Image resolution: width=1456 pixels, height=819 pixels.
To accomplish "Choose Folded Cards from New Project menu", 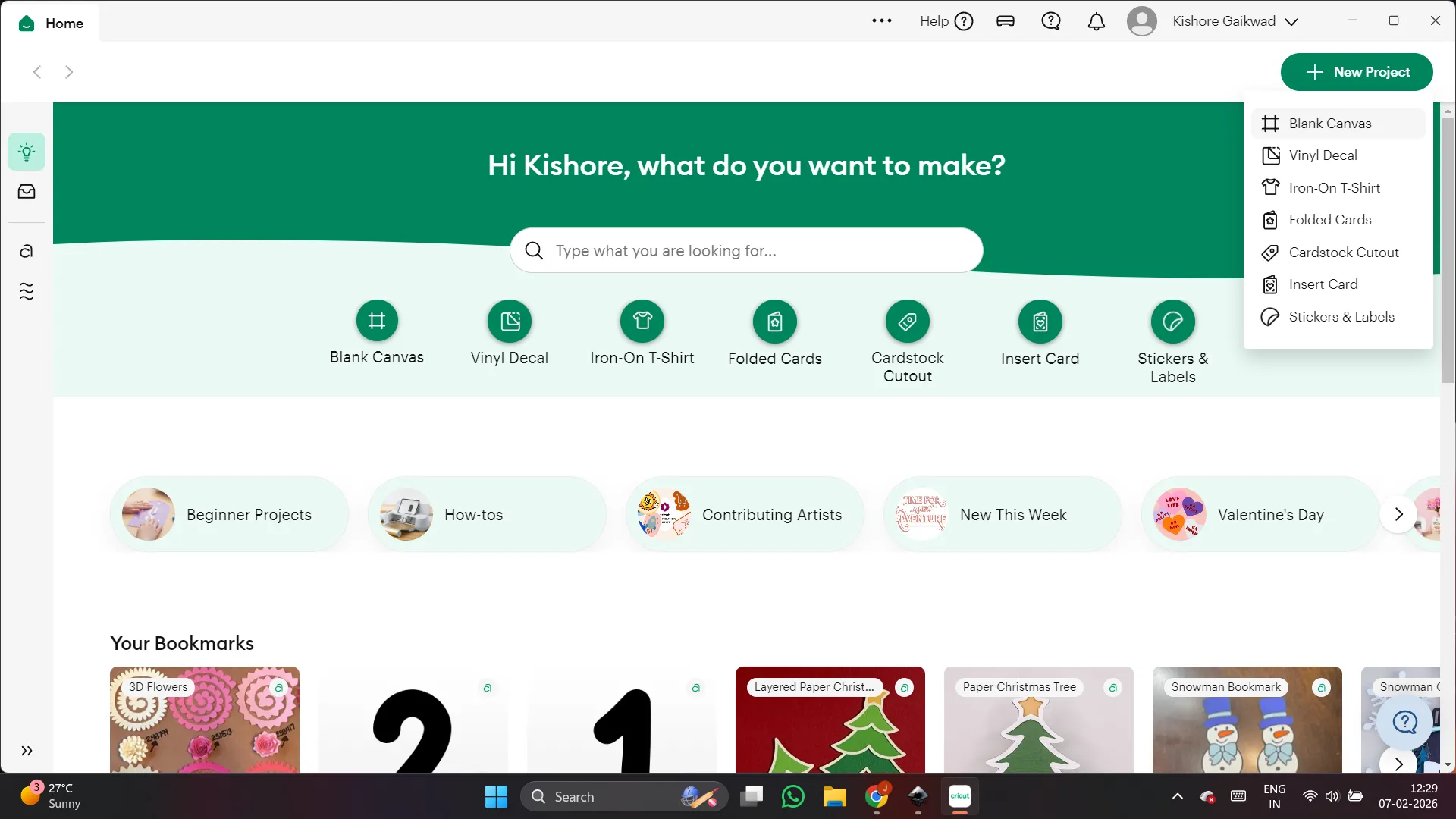I will click(1330, 220).
